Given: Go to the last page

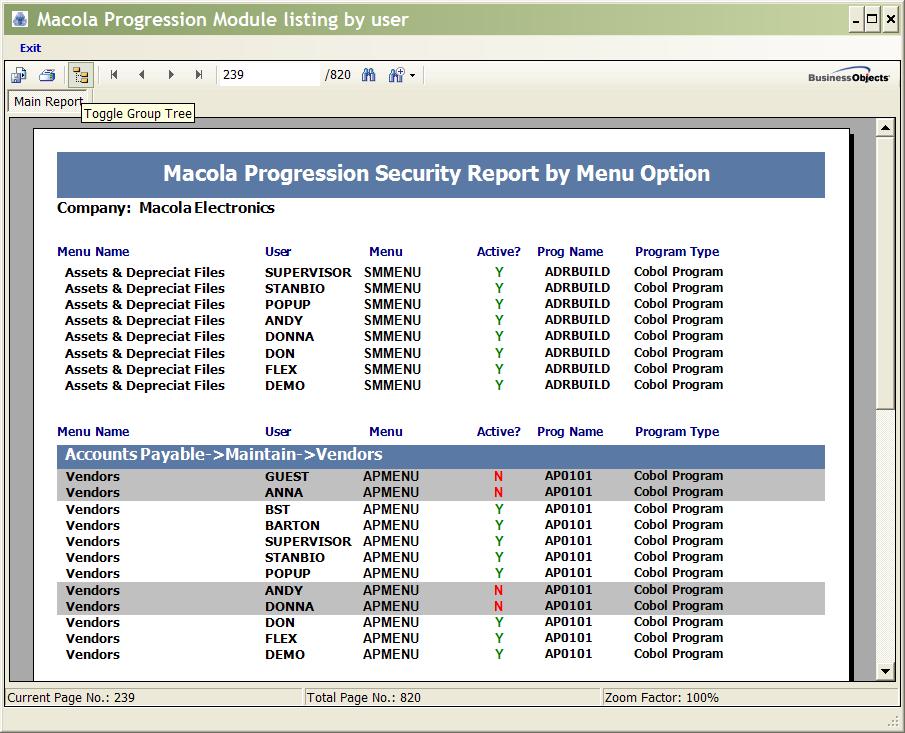Looking at the screenshot, I should [199, 74].
